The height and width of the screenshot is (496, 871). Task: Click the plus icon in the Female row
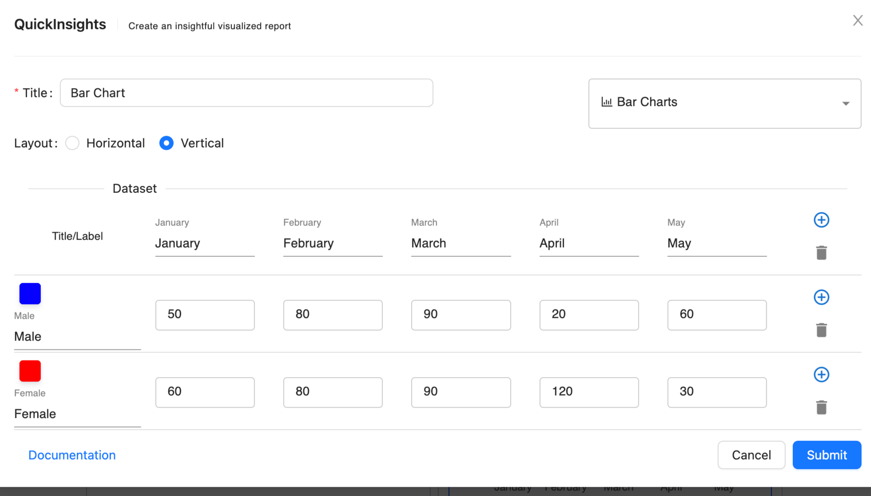tap(821, 374)
